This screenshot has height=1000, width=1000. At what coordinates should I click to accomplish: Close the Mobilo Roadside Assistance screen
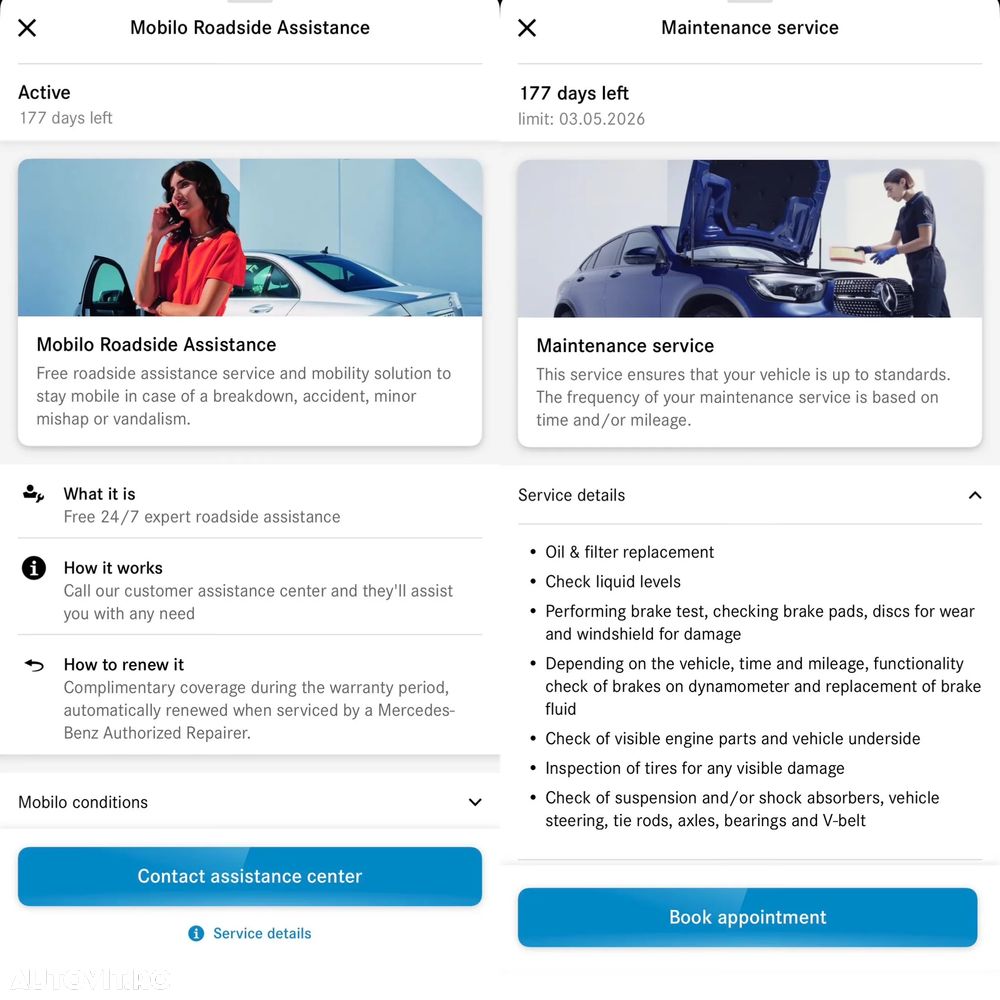point(27,27)
